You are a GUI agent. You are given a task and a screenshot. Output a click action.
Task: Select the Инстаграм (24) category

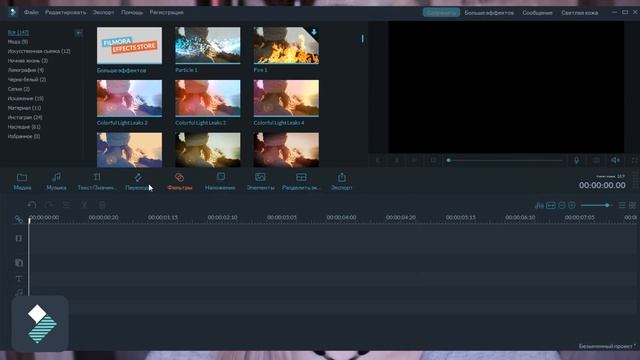point(25,117)
